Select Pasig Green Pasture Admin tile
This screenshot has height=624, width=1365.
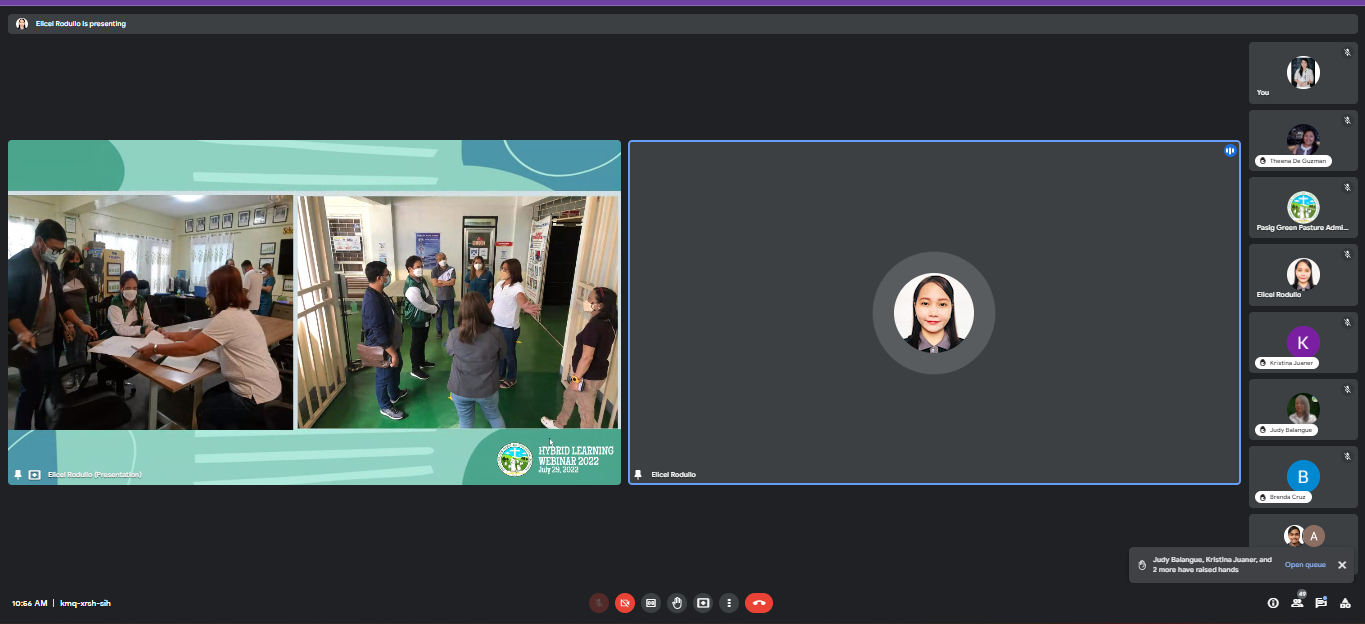(1303, 207)
